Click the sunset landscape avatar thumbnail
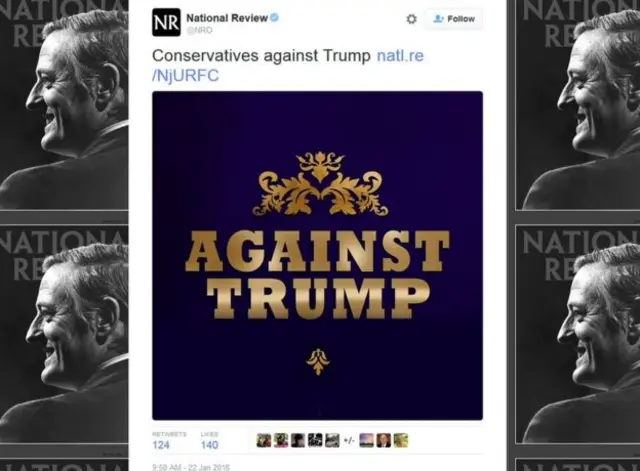 click(x=366, y=440)
